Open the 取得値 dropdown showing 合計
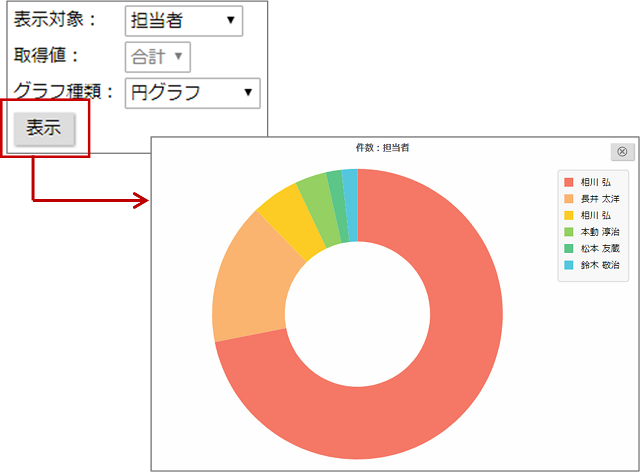 158,57
